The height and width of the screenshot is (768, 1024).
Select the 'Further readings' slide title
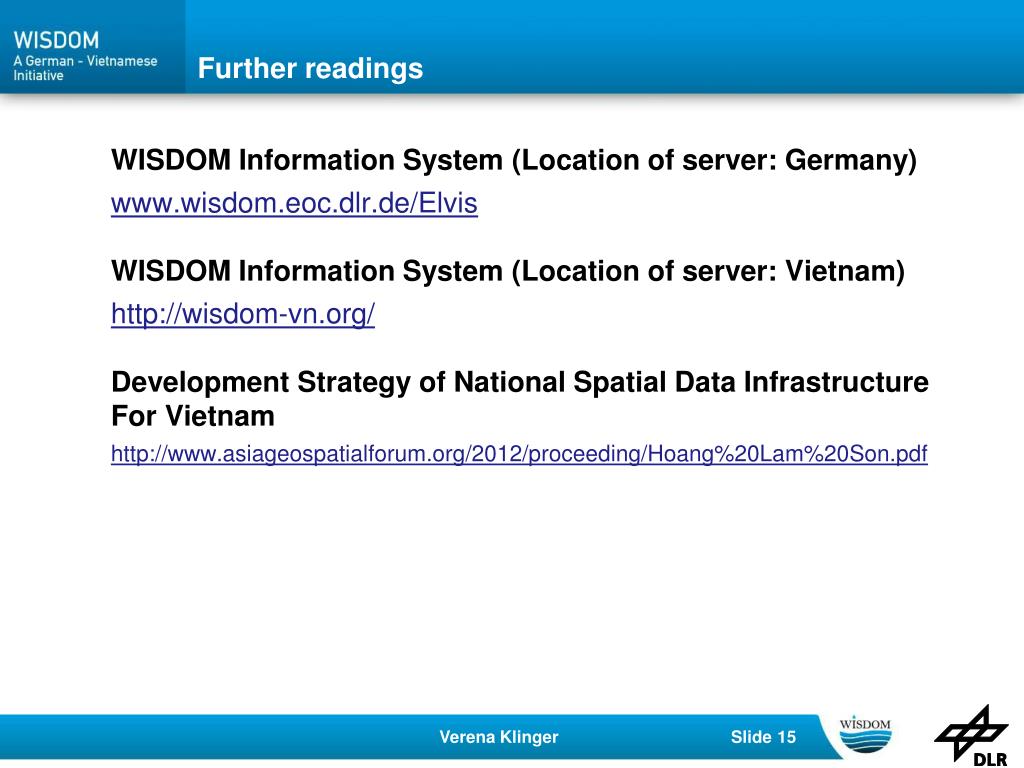[310, 68]
